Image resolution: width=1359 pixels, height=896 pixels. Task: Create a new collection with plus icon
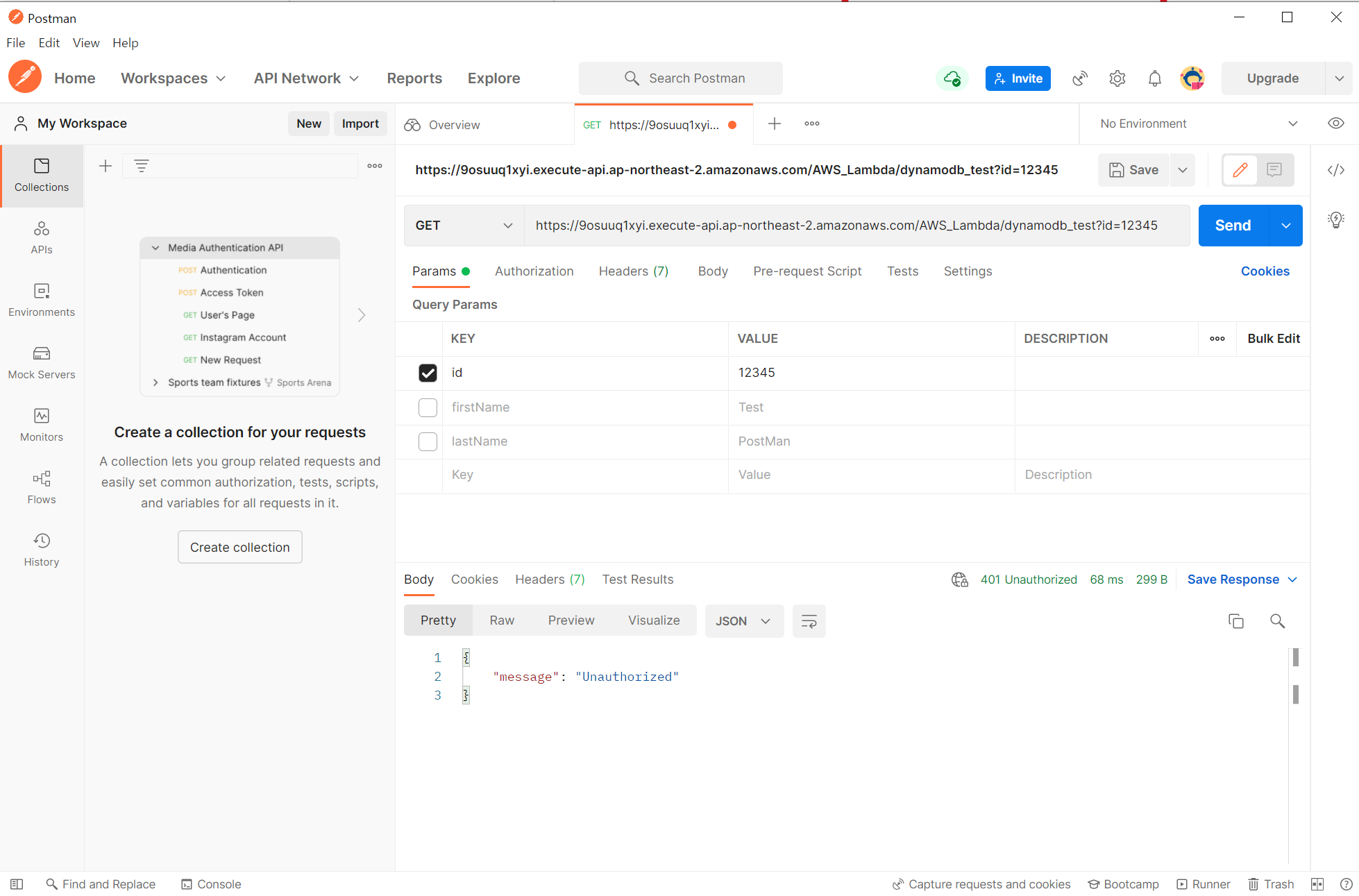pos(105,166)
